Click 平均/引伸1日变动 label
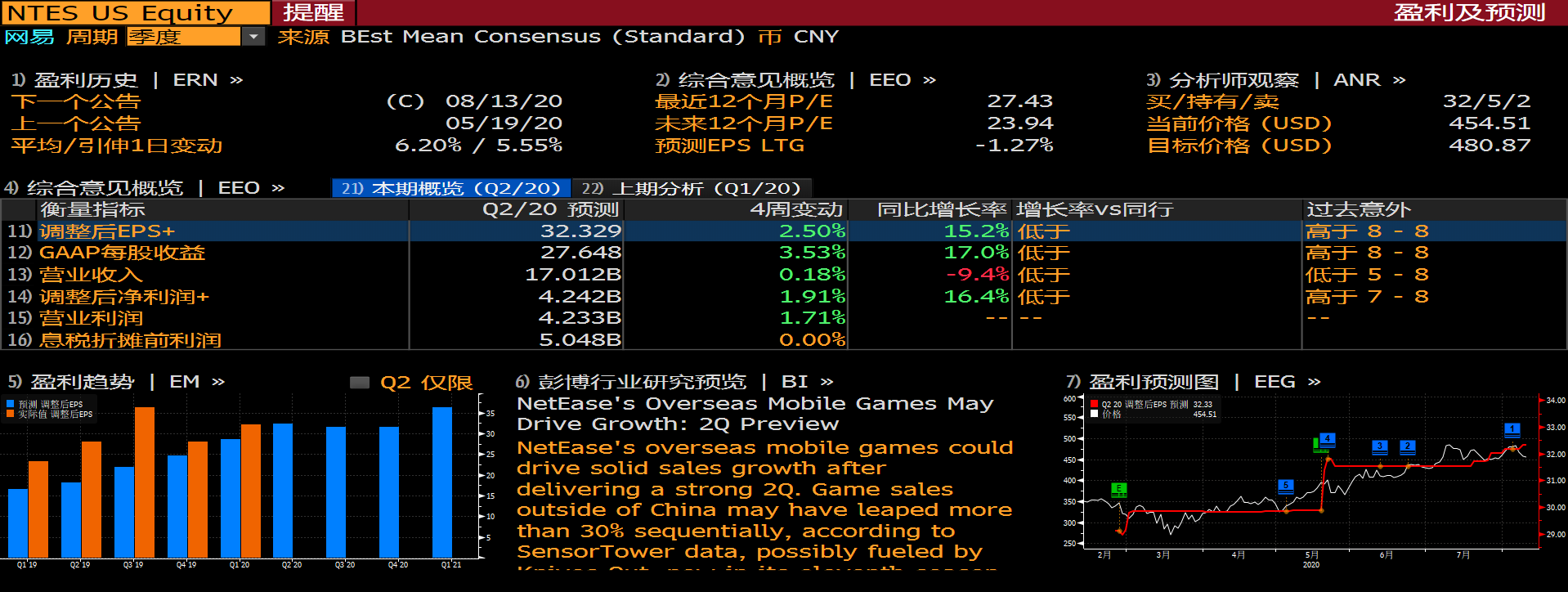The height and width of the screenshot is (592, 1568). 117,146
